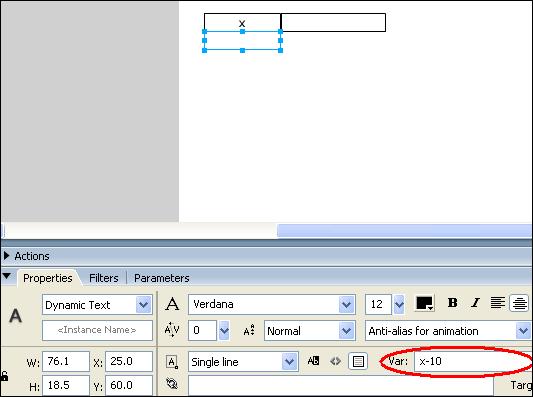Click the X position field showing 25.0
Image resolution: width=533 pixels, height=397 pixels.
[129, 361]
